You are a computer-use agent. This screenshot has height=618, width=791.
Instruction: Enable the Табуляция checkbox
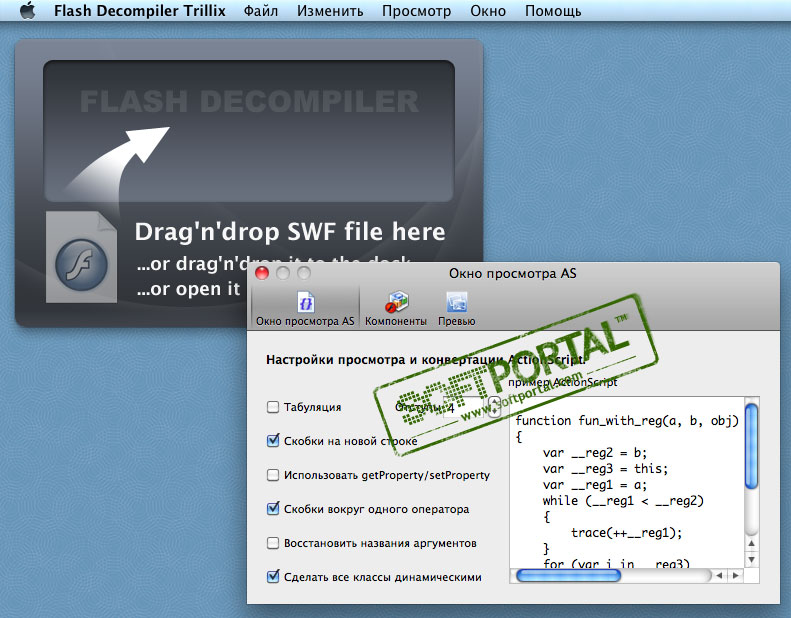click(272, 407)
